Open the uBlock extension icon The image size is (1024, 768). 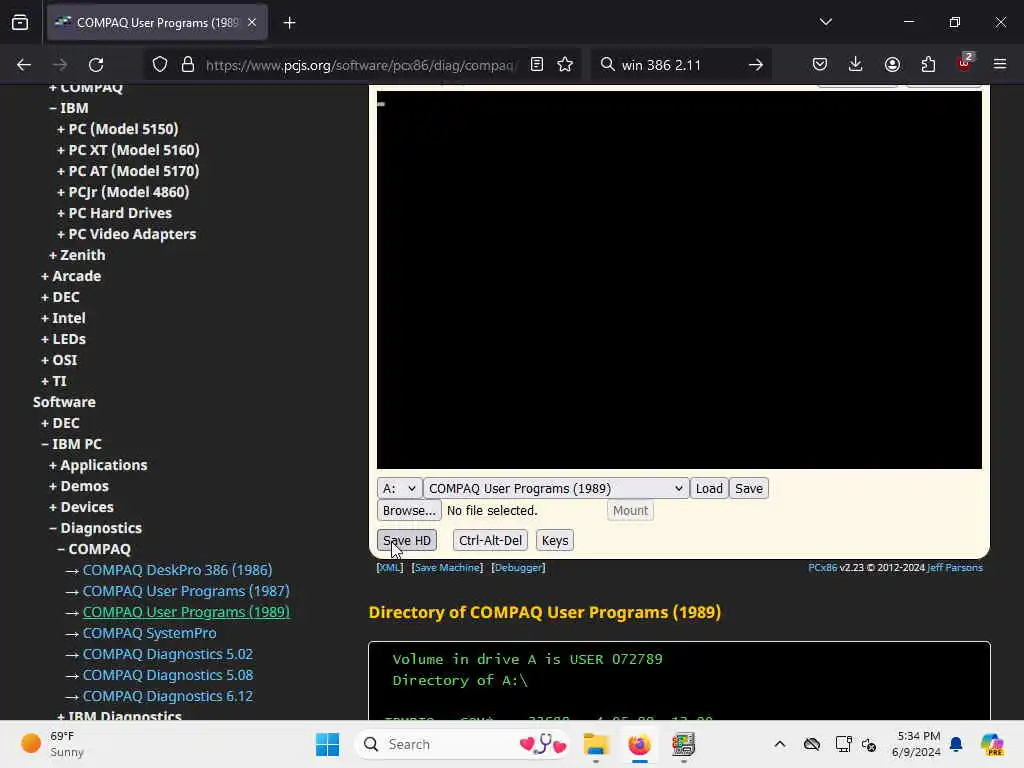click(965, 63)
